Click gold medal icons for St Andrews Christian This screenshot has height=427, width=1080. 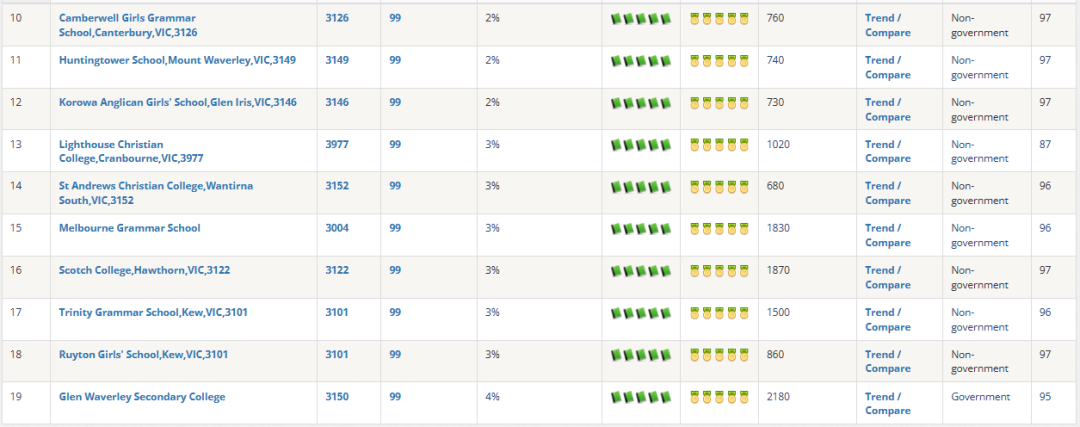[x=719, y=187]
